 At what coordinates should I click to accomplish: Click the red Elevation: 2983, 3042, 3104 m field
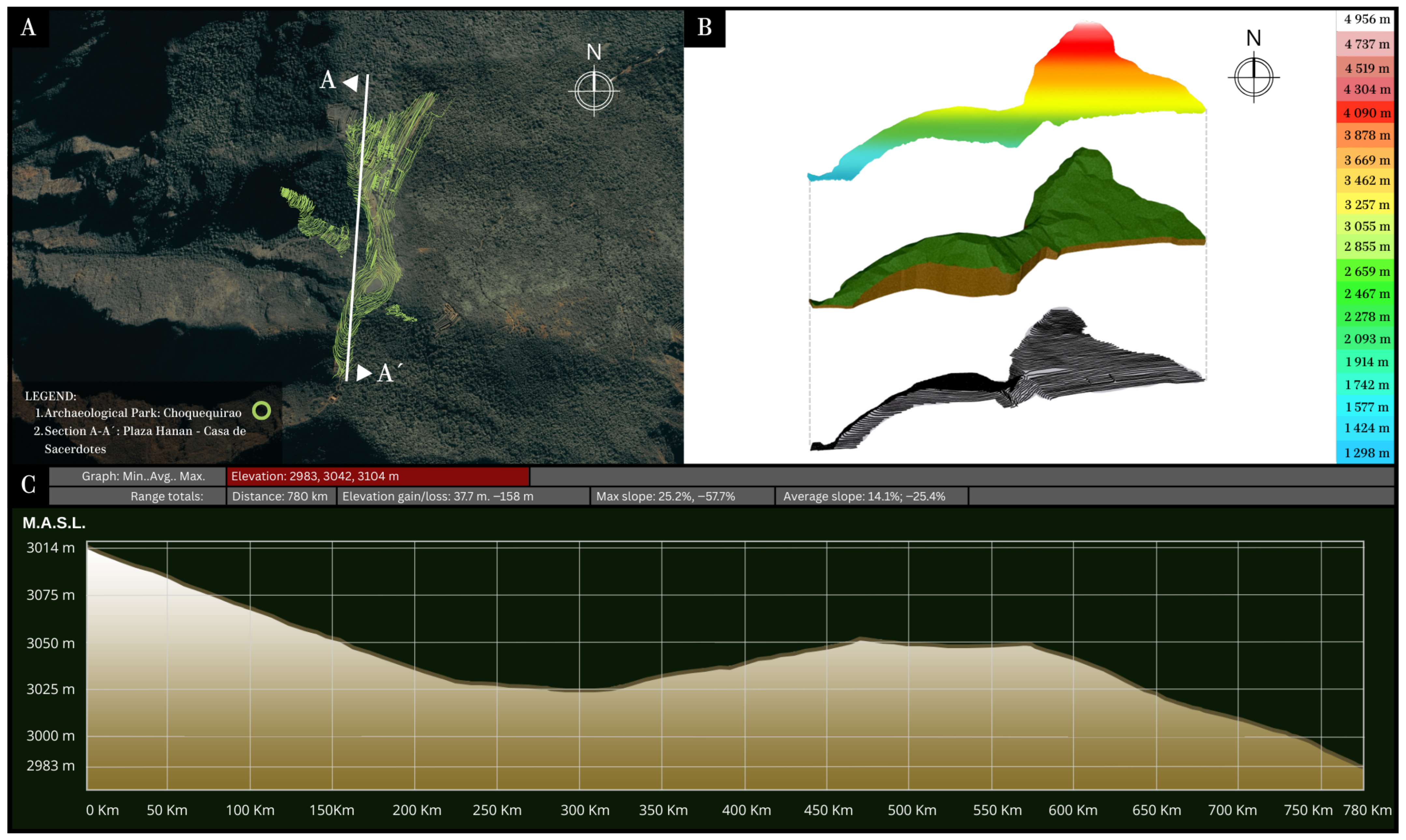pyautogui.click(x=378, y=477)
